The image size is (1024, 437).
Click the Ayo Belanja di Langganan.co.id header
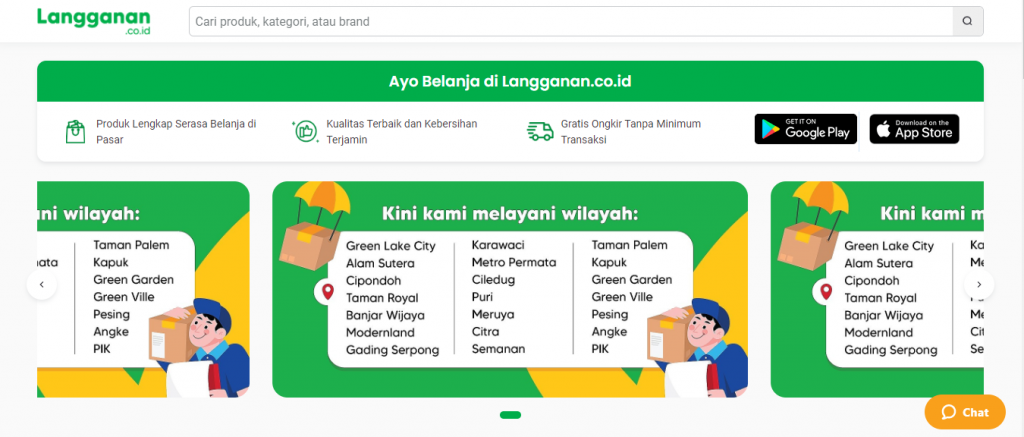tap(510, 82)
